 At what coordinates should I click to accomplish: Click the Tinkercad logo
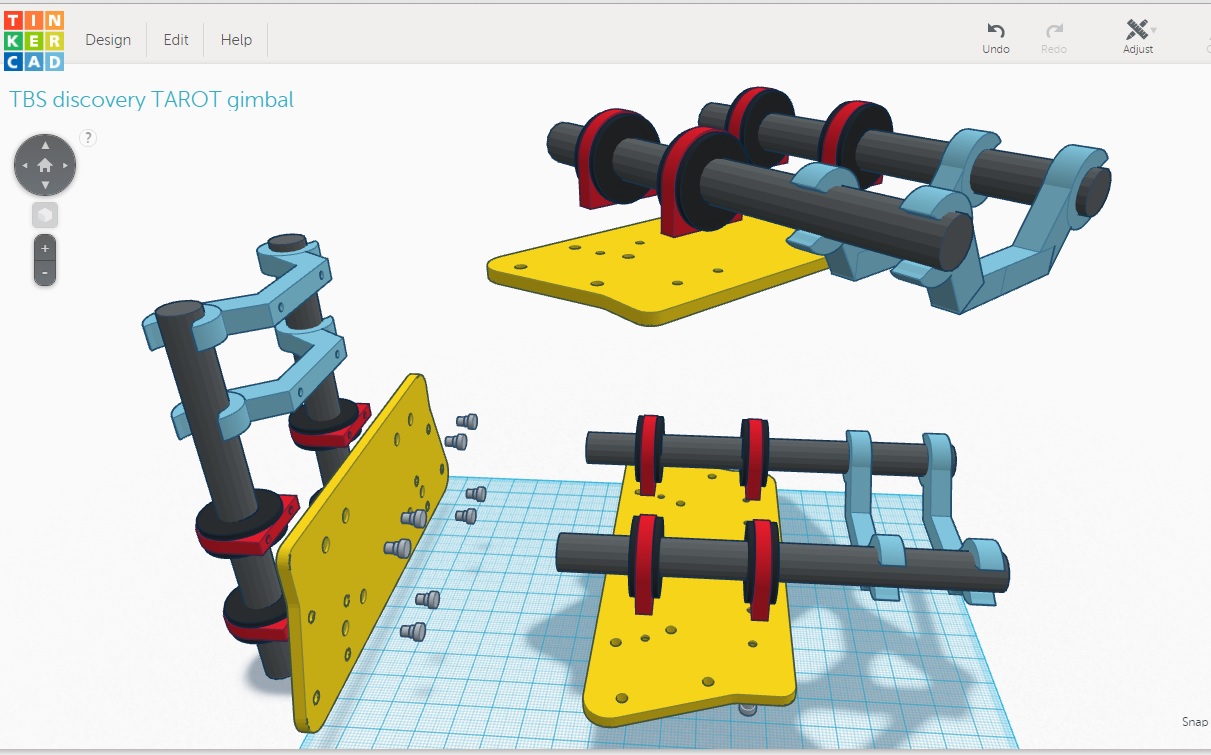click(34, 40)
